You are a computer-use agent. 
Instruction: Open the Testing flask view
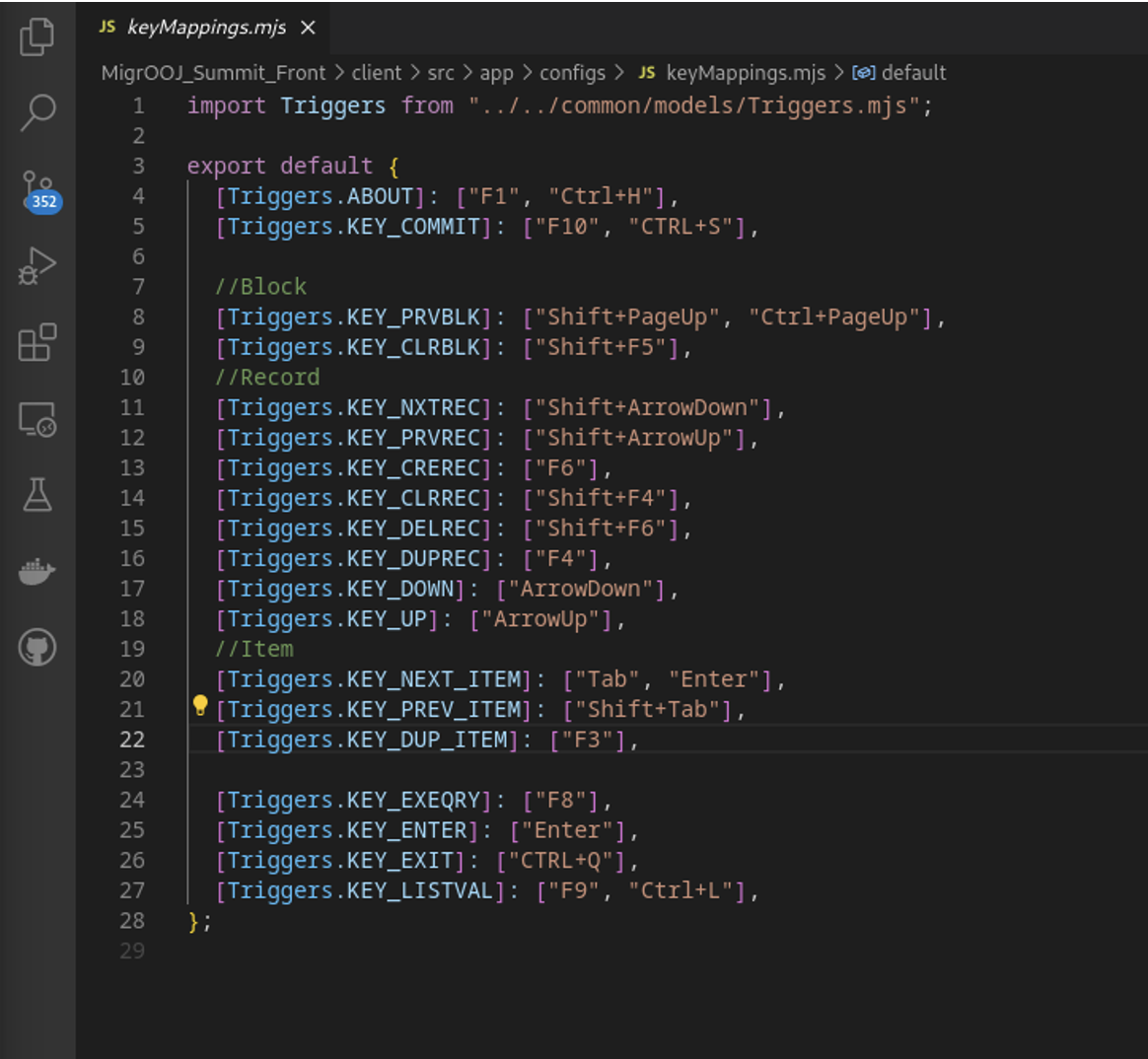36,495
